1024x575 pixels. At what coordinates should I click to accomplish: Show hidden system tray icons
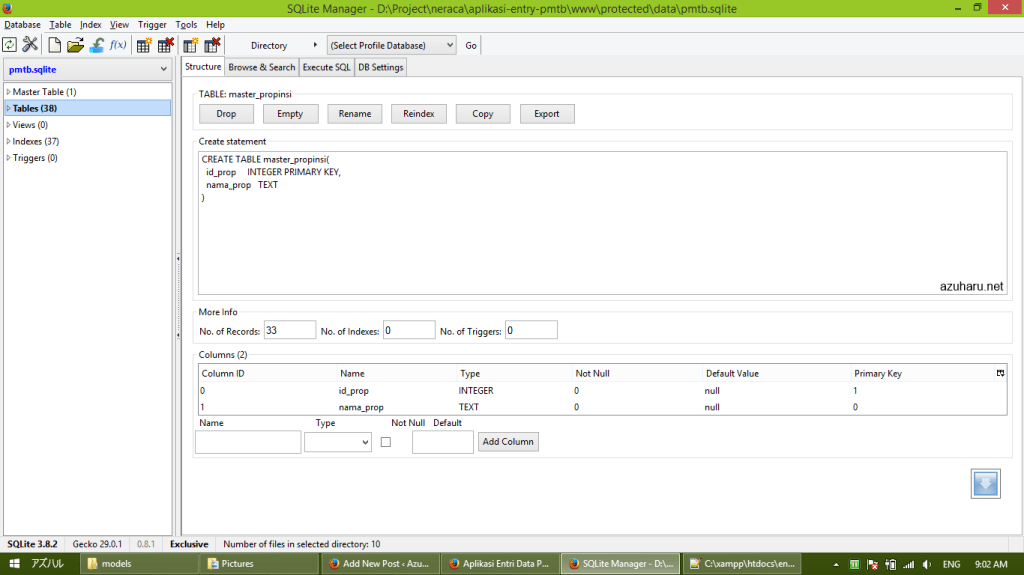tap(836, 564)
